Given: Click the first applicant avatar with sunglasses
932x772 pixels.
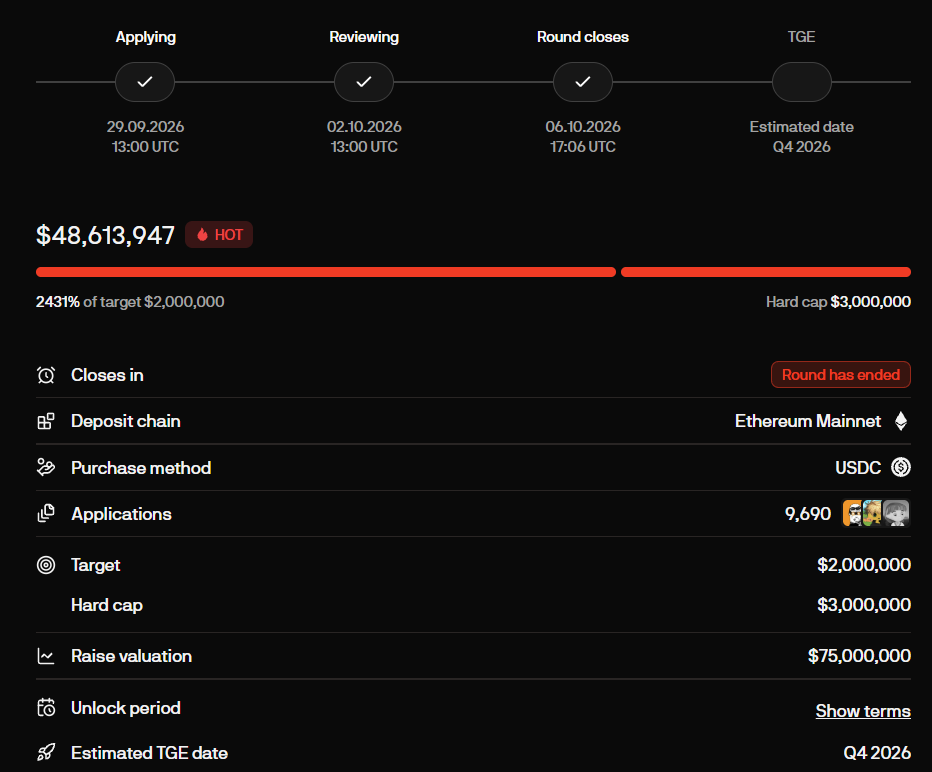Looking at the screenshot, I should tap(854, 513).
